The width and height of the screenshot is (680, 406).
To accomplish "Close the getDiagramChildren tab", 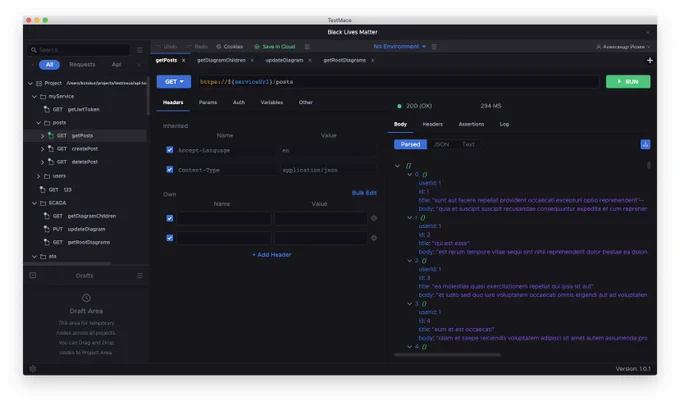I will 252,60.
